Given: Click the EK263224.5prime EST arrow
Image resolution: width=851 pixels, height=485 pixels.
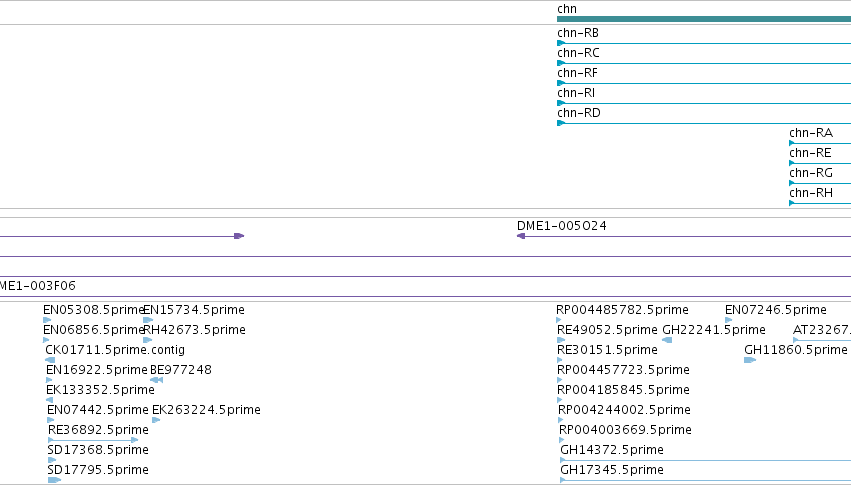Looking at the screenshot, I should click(x=156, y=420).
